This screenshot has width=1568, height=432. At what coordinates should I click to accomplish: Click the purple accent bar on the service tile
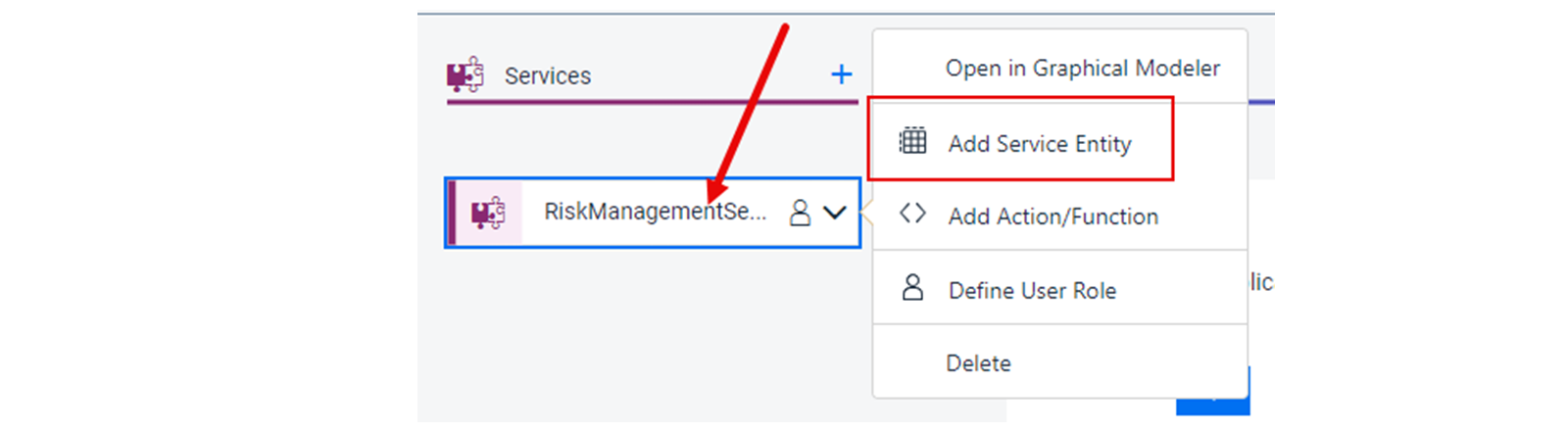click(452, 213)
